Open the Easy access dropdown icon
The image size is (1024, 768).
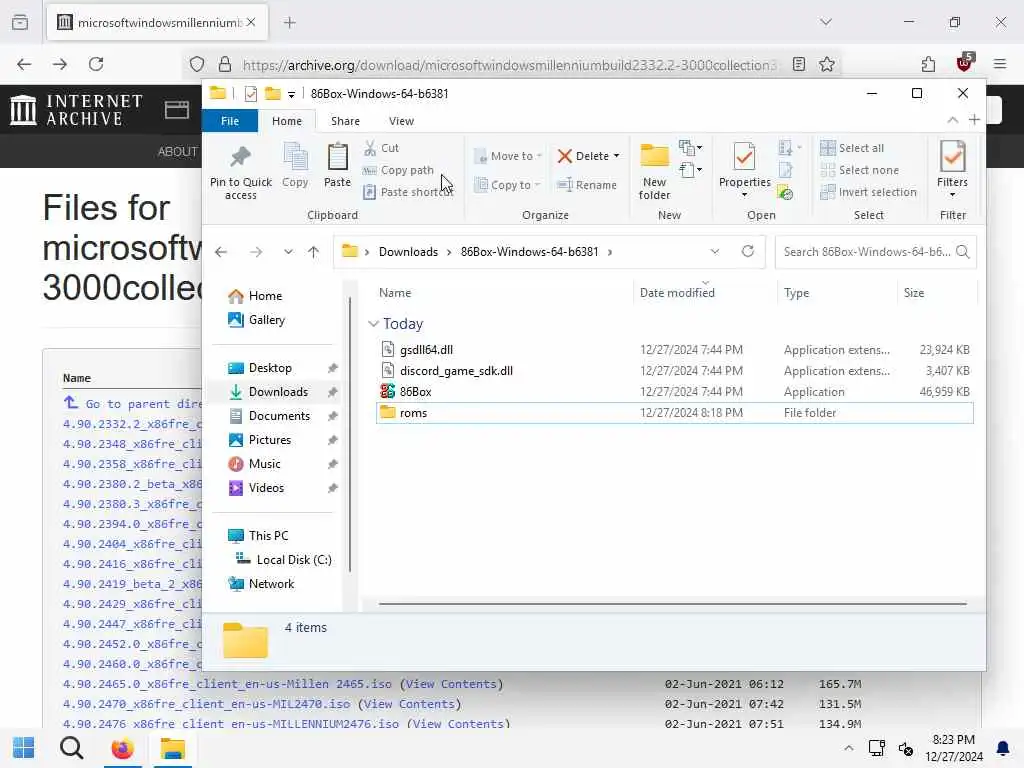tap(690, 171)
